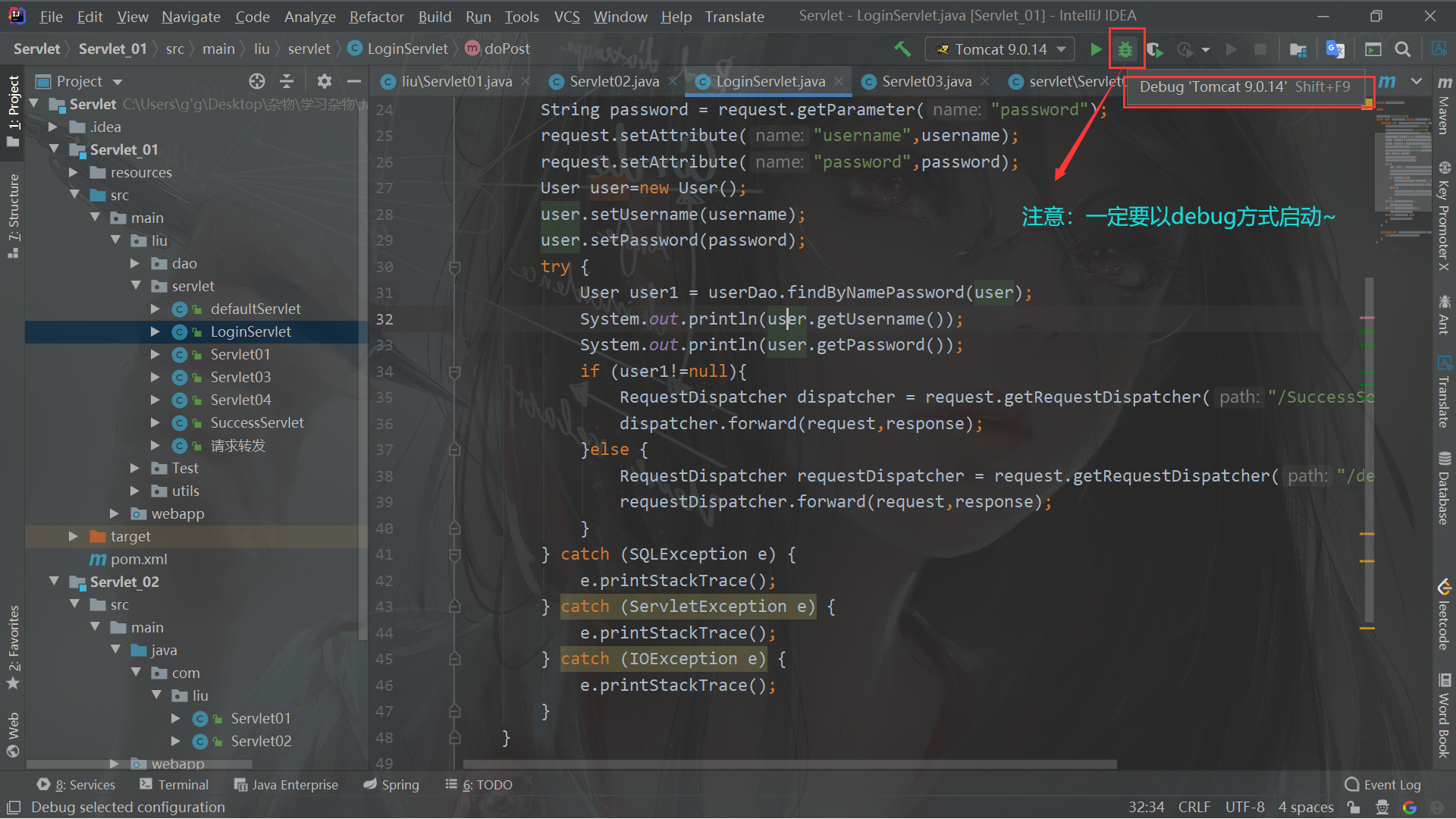Toggle the Maven side panel
Viewport: 1456px width, 819px height.
pyautogui.click(x=1444, y=106)
